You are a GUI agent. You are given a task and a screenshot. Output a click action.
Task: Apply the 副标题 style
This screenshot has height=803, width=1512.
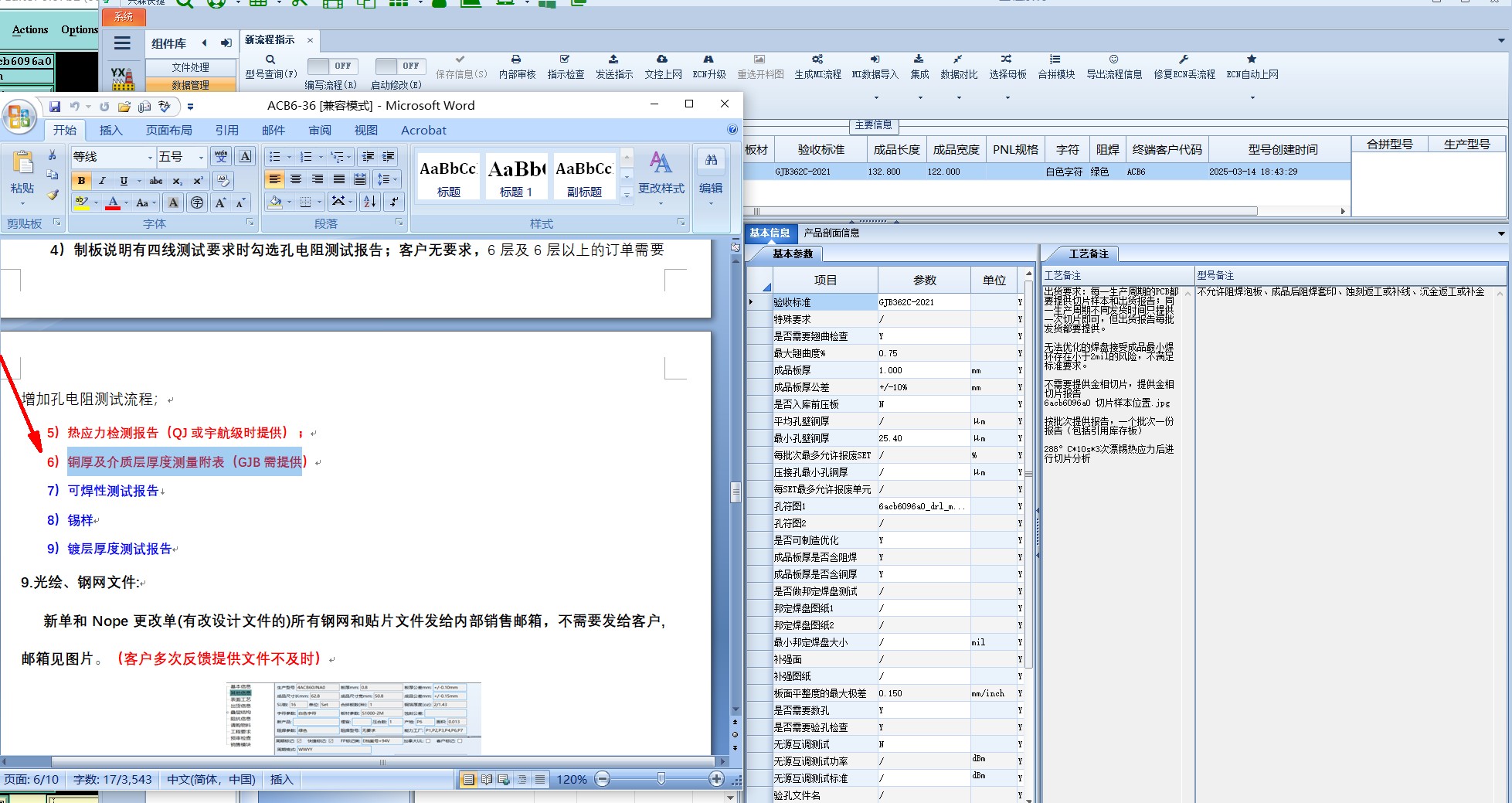tap(584, 176)
